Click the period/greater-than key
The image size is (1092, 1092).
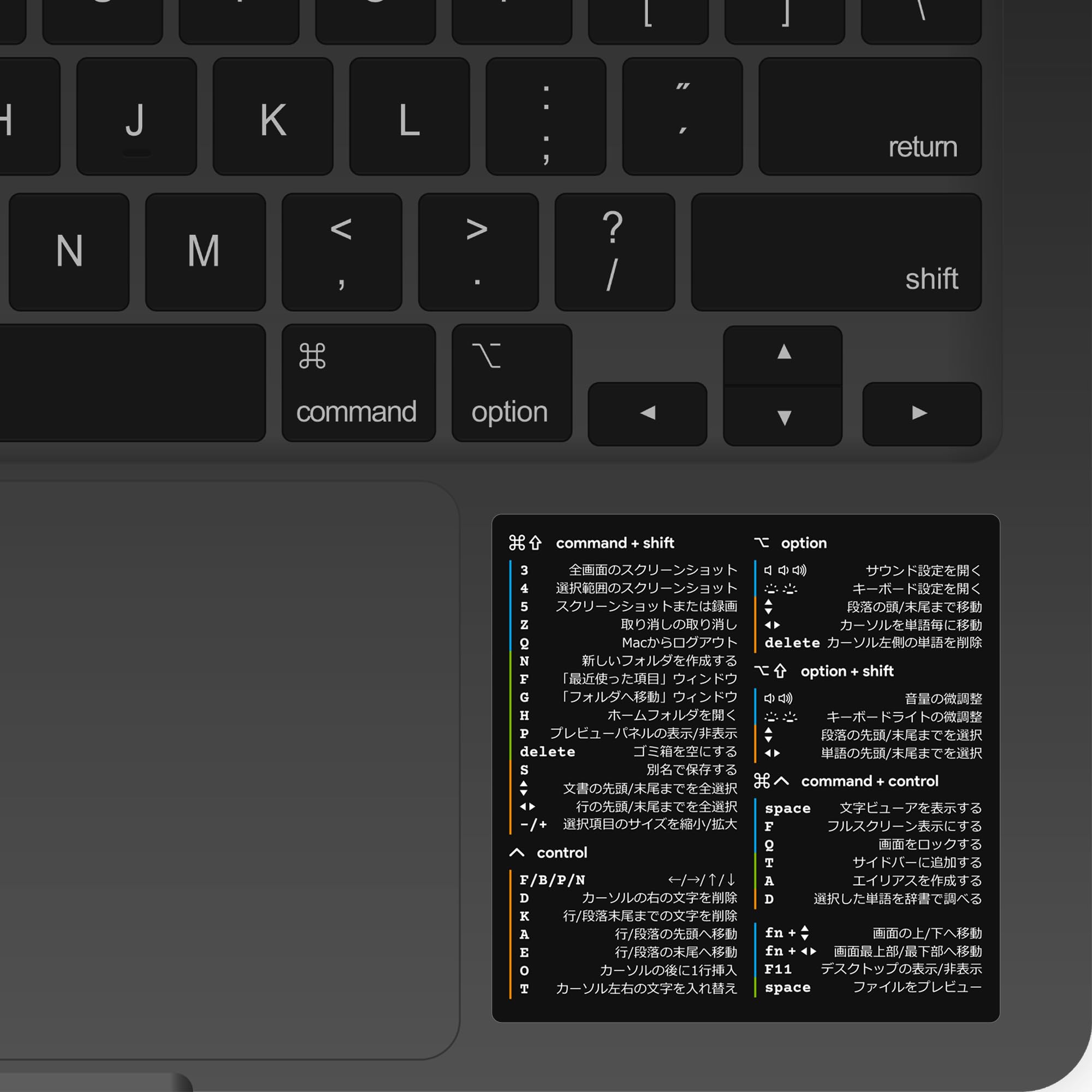pyautogui.click(x=478, y=252)
